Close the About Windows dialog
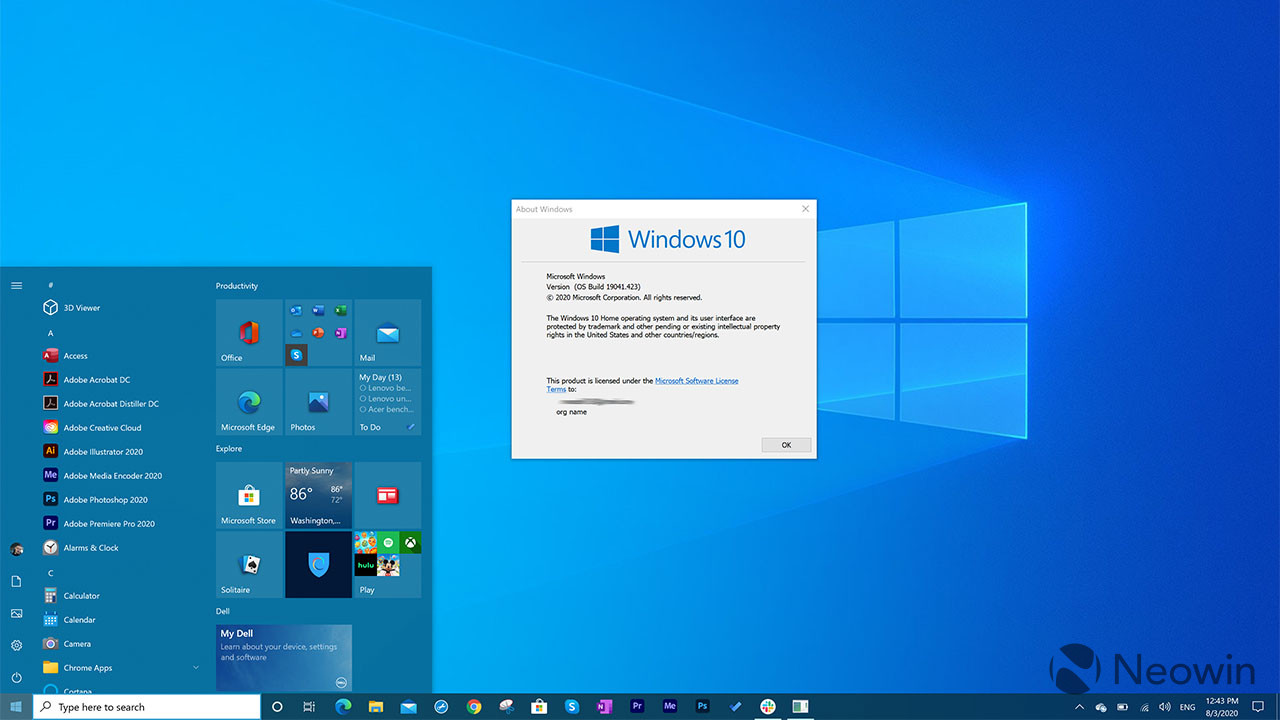 point(805,209)
